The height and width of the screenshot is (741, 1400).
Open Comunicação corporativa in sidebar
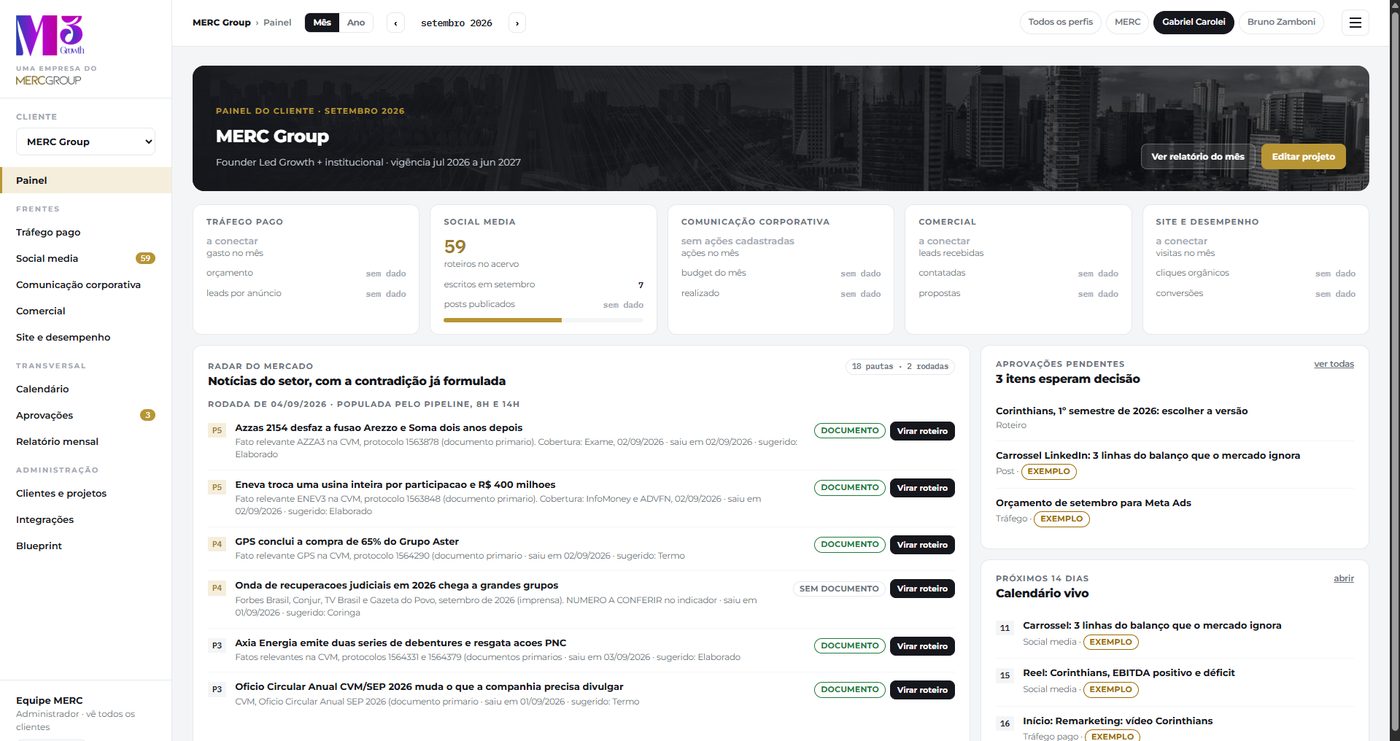click(85, 285)
